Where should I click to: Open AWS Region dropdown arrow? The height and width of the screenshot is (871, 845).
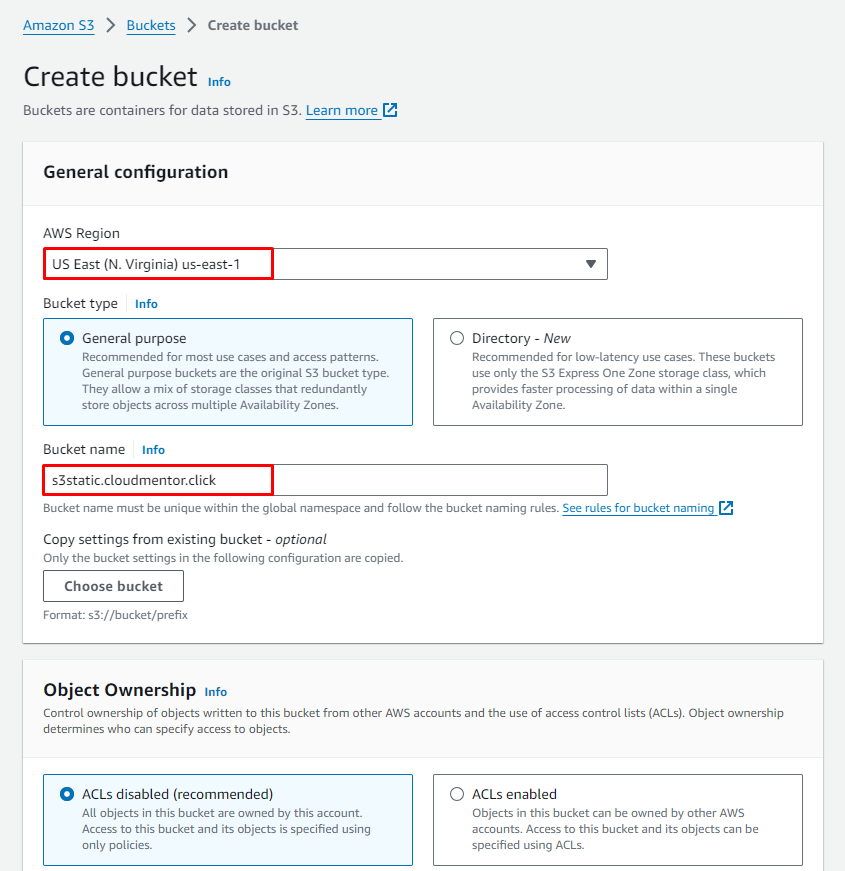(x=590, y=264)
